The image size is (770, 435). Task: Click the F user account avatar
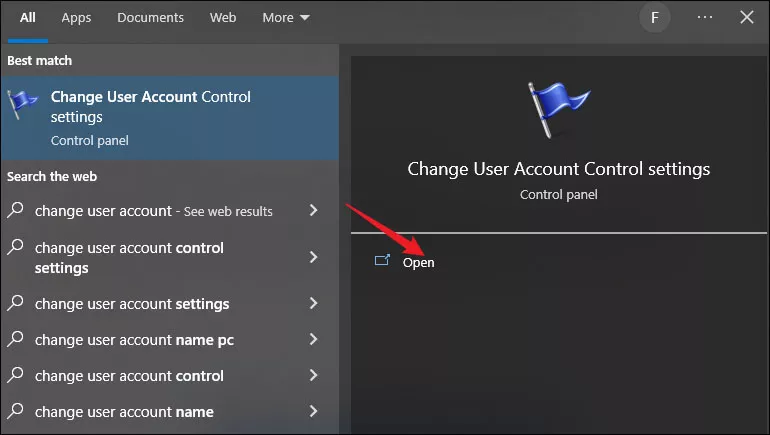click(x=655, y=18)
